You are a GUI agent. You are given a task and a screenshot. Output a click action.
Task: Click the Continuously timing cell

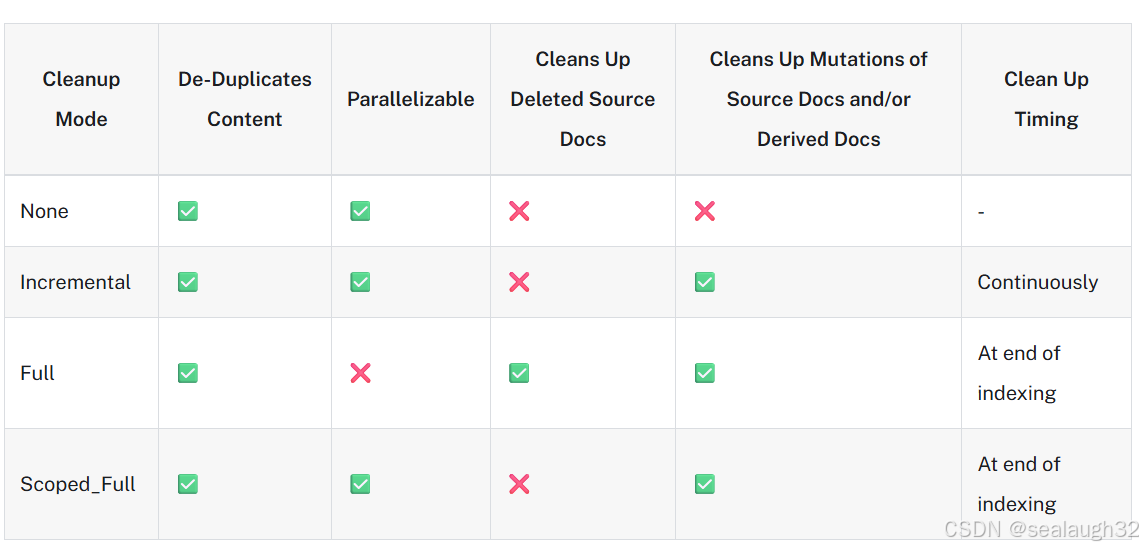click(1037, 282)
